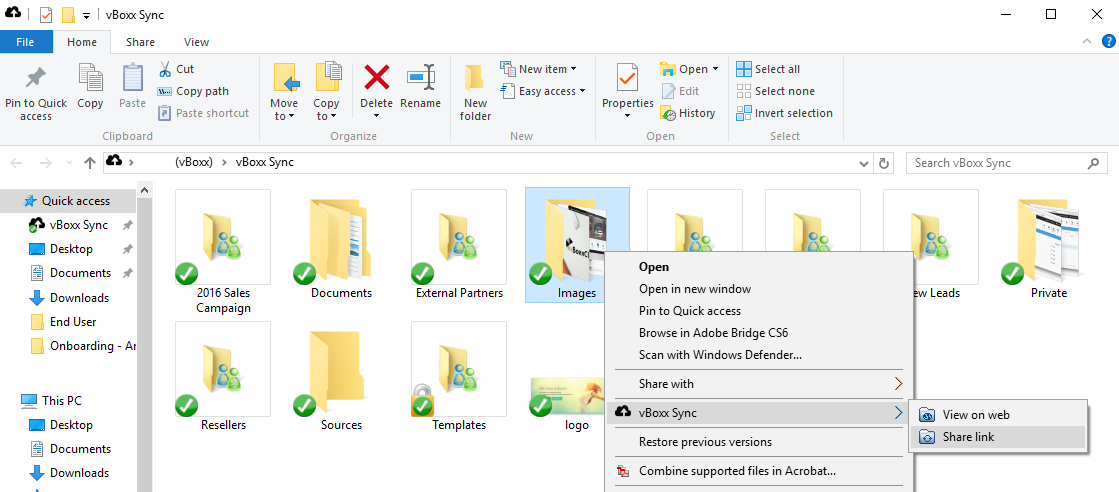Image resolution: width=1119 pixels, height=492 pixels.
Task: Click the red Delete X icon
Action: pyautogui.click(x=376, y=76)
